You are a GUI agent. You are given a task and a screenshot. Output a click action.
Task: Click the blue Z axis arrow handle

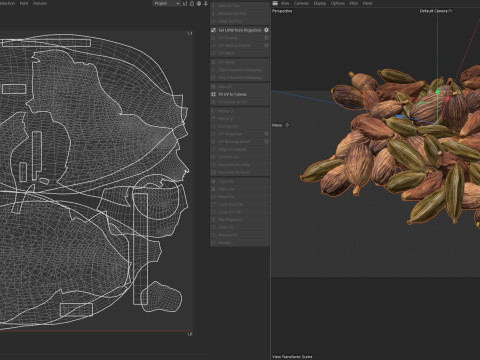pyautogui.click(x=399, y=116)
